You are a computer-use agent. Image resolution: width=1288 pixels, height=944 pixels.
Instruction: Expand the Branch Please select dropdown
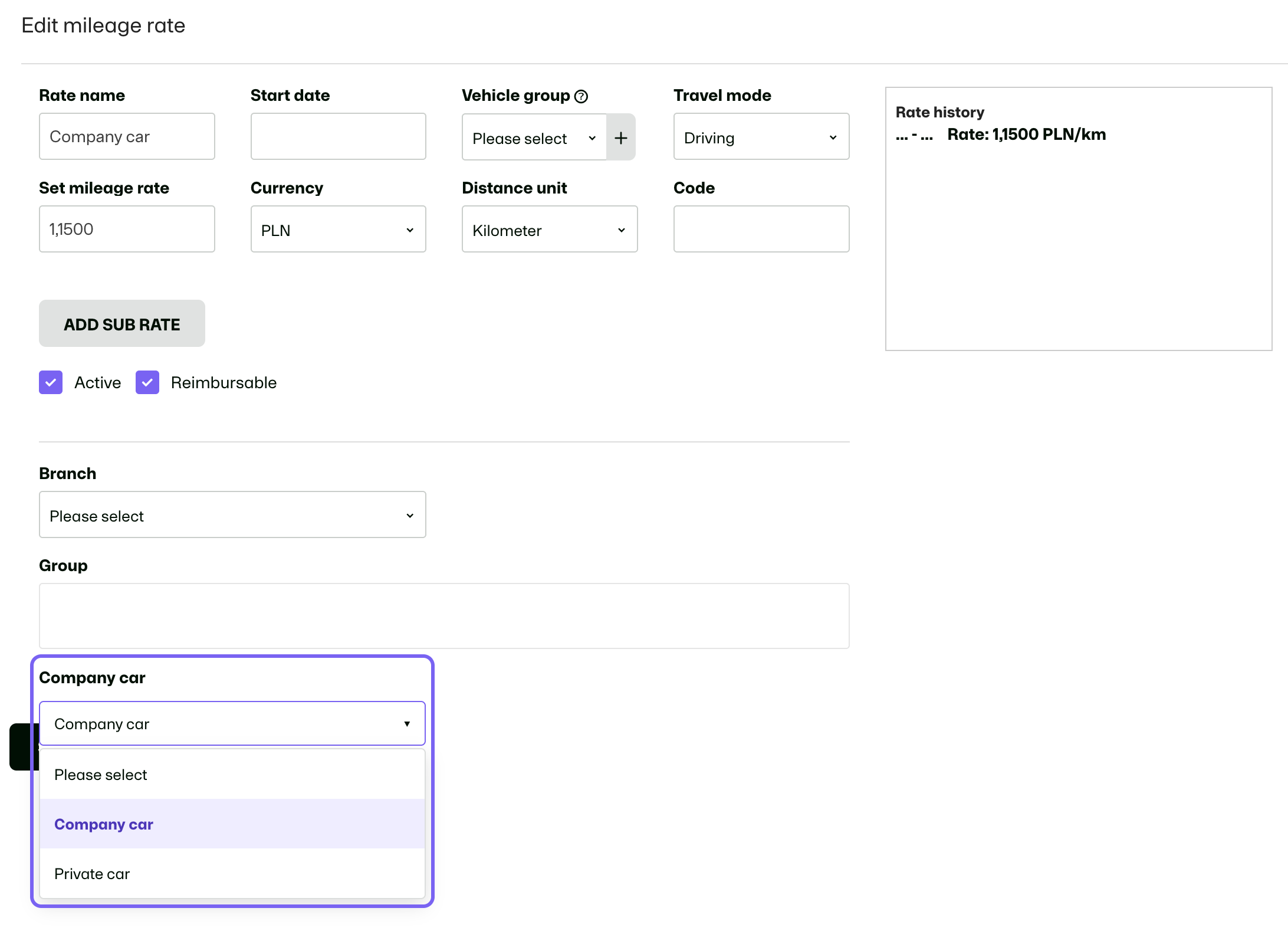232,515
